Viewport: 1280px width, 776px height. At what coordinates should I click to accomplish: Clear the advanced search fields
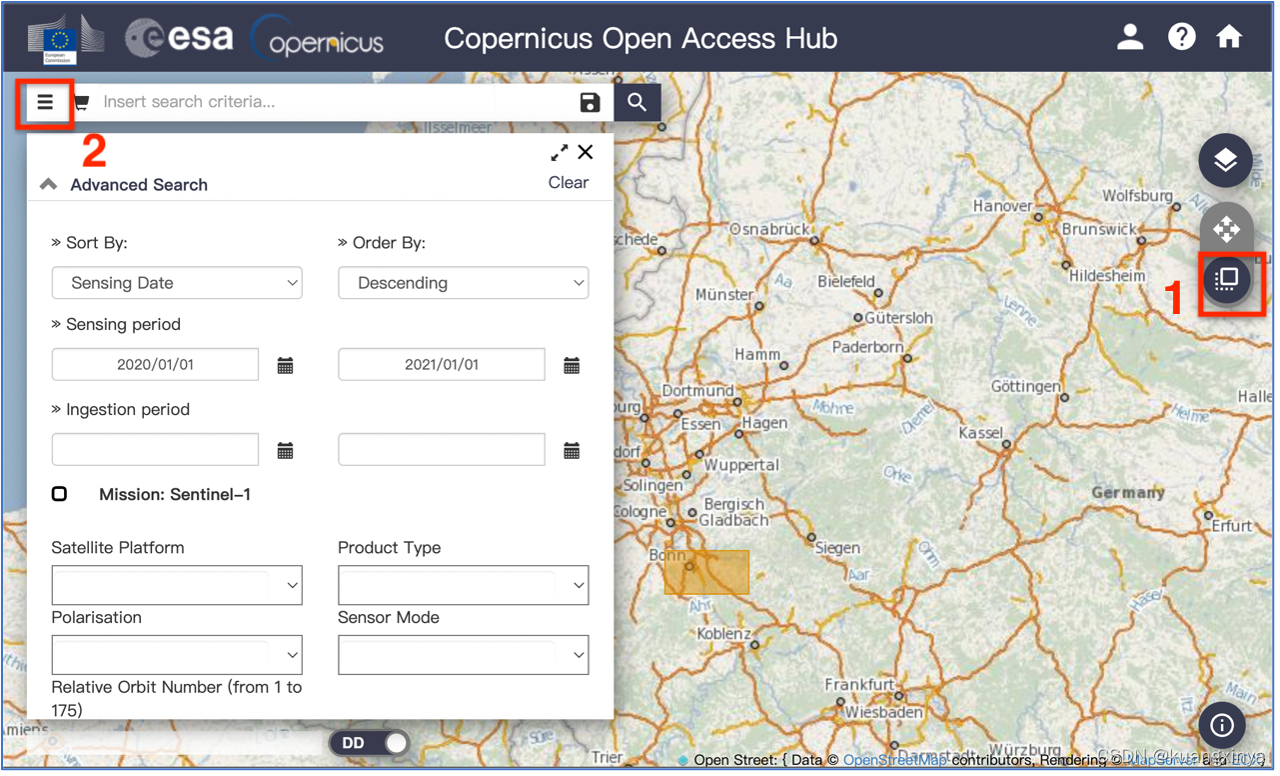click(x=568, y=182)
